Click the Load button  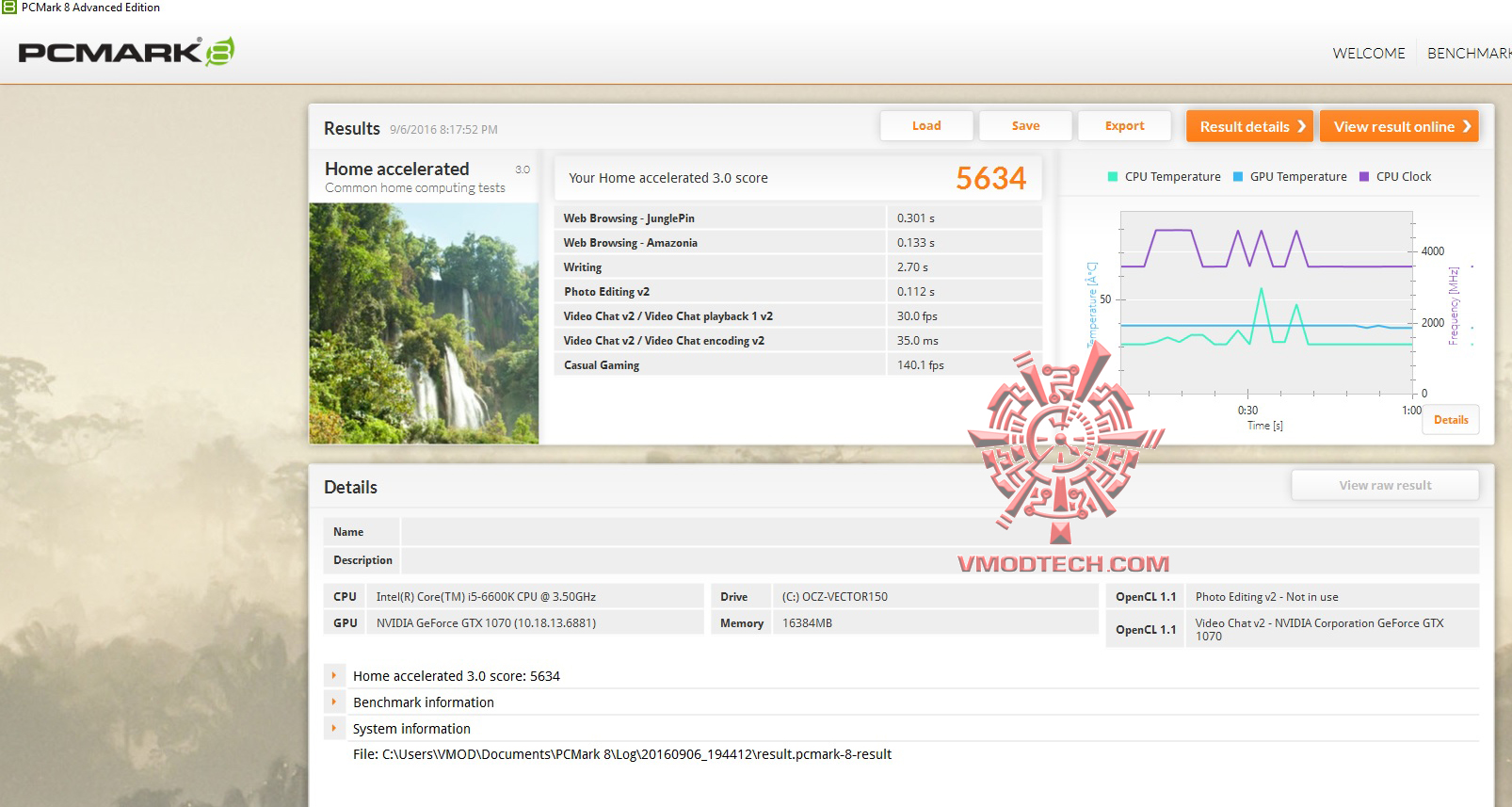coord(926,126)
